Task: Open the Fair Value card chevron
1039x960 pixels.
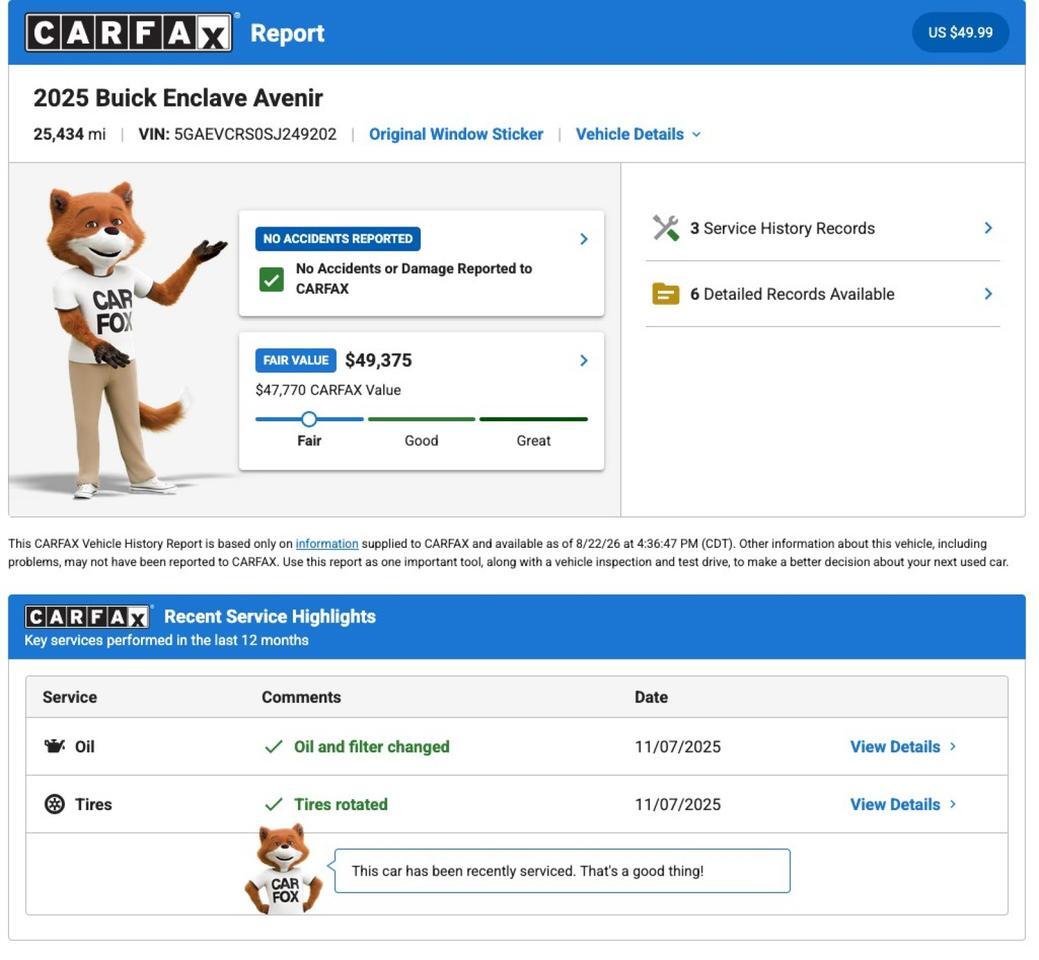Action: (584, 360)
